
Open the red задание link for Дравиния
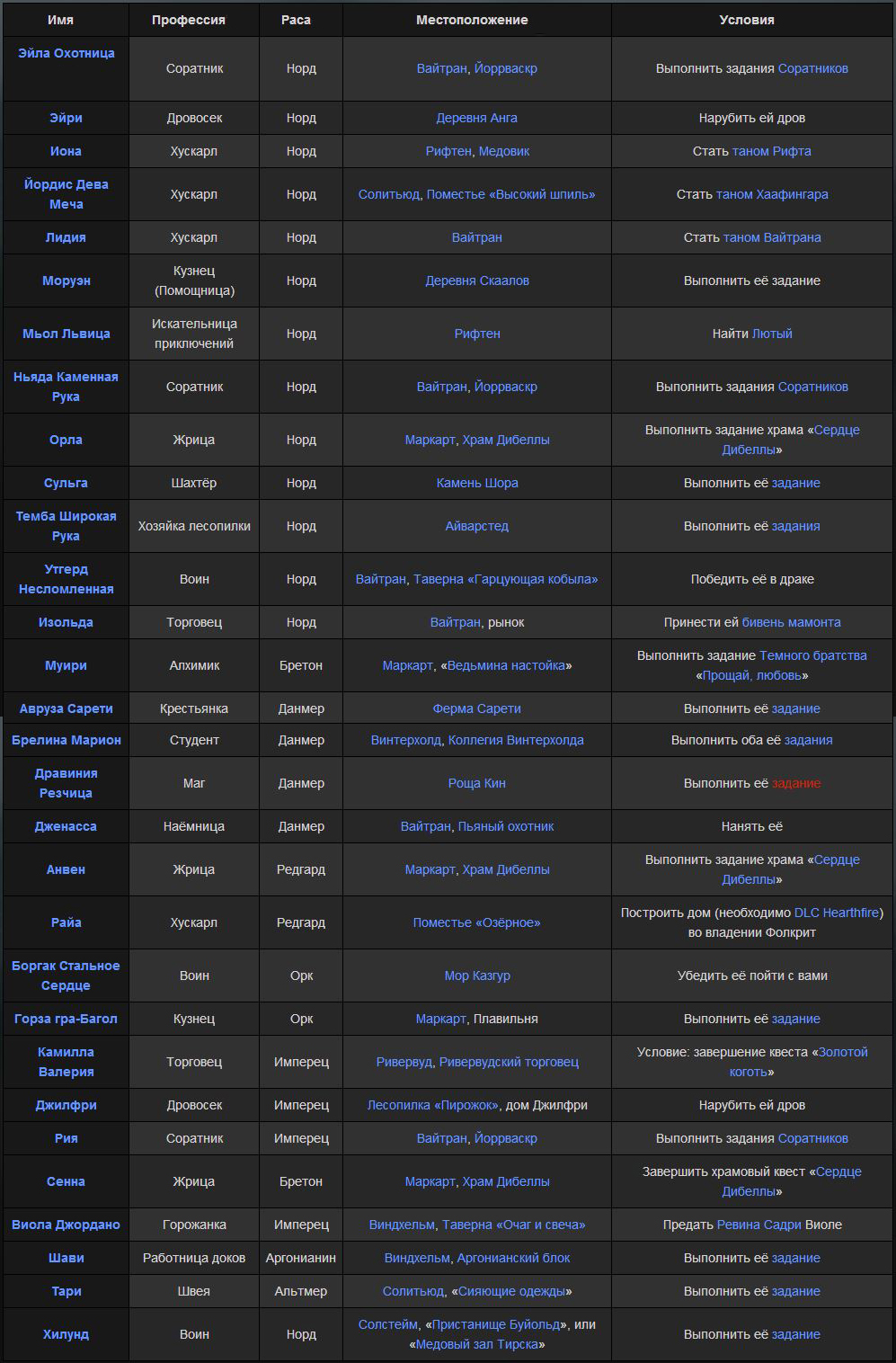(795, 783)
